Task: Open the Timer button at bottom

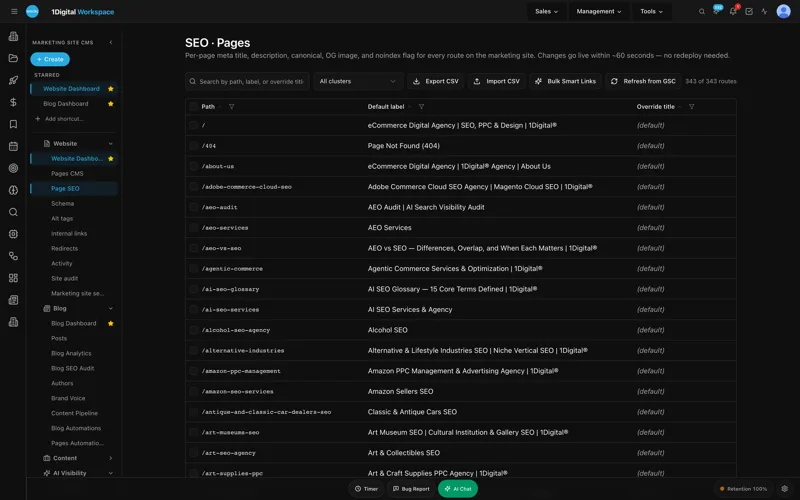Action: 366,489
